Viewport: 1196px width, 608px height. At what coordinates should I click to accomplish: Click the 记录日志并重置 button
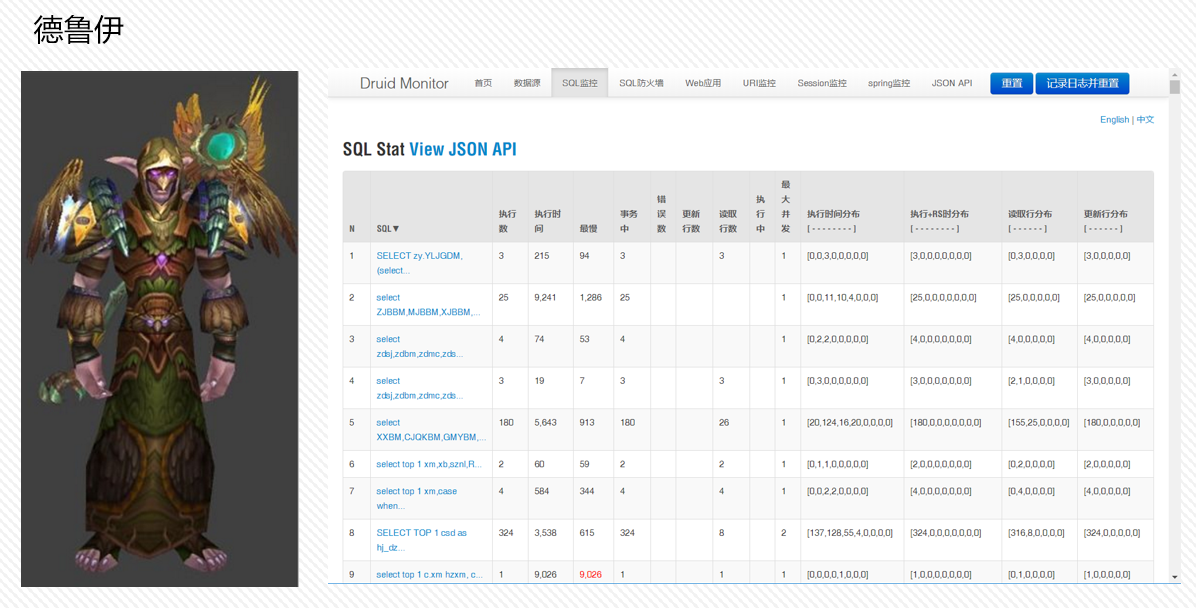[x=1082, y=83]
